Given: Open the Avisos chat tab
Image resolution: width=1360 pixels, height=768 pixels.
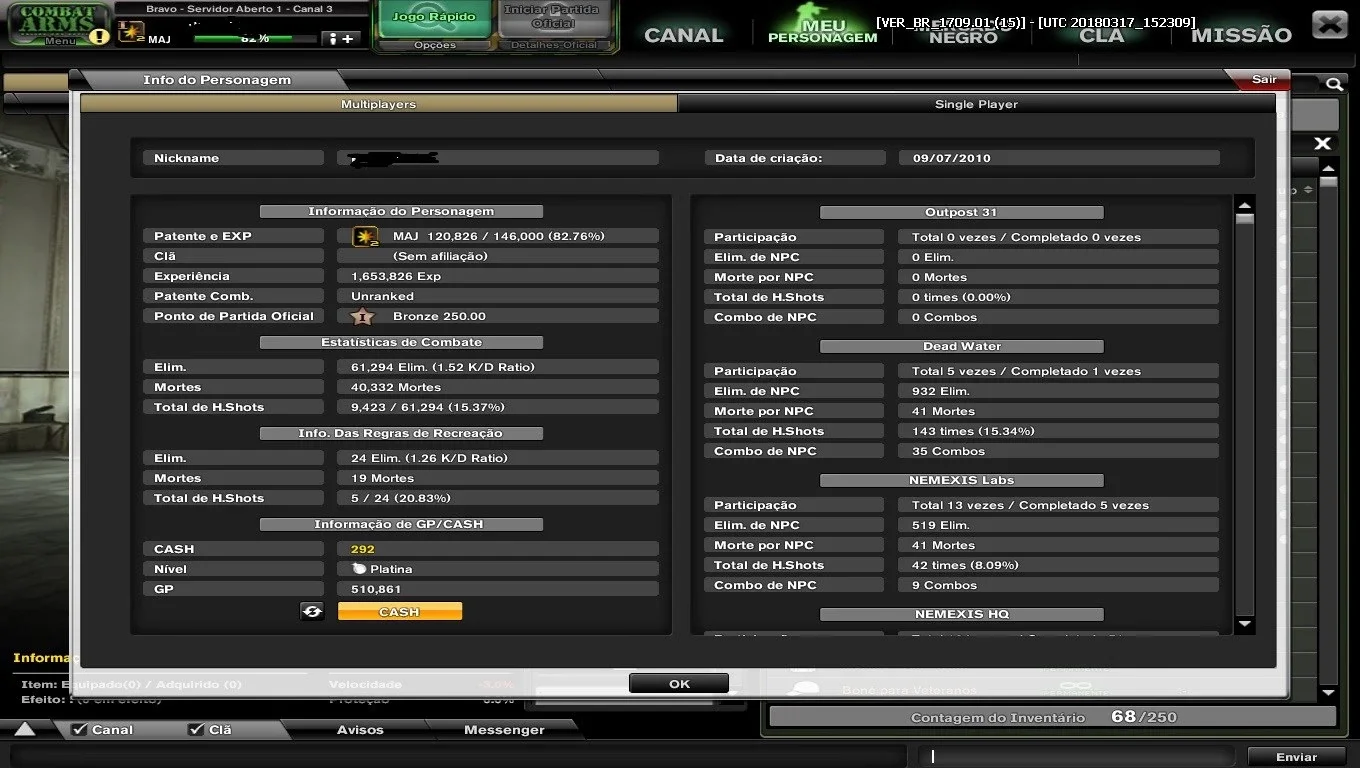Looking at the screenshot, I should pos(360,730).
